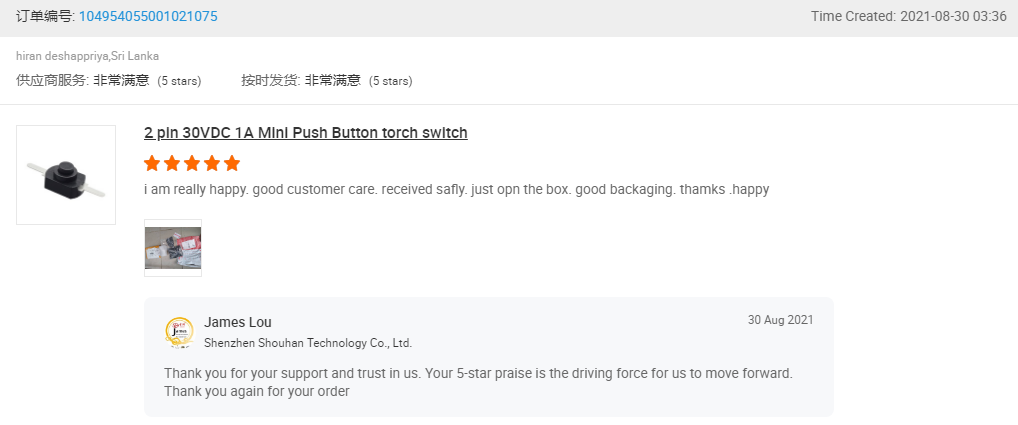Select the James Lou replier name
Viewport: 1018px width, 425px height.
pyautogui.click(x=238, y=322)
